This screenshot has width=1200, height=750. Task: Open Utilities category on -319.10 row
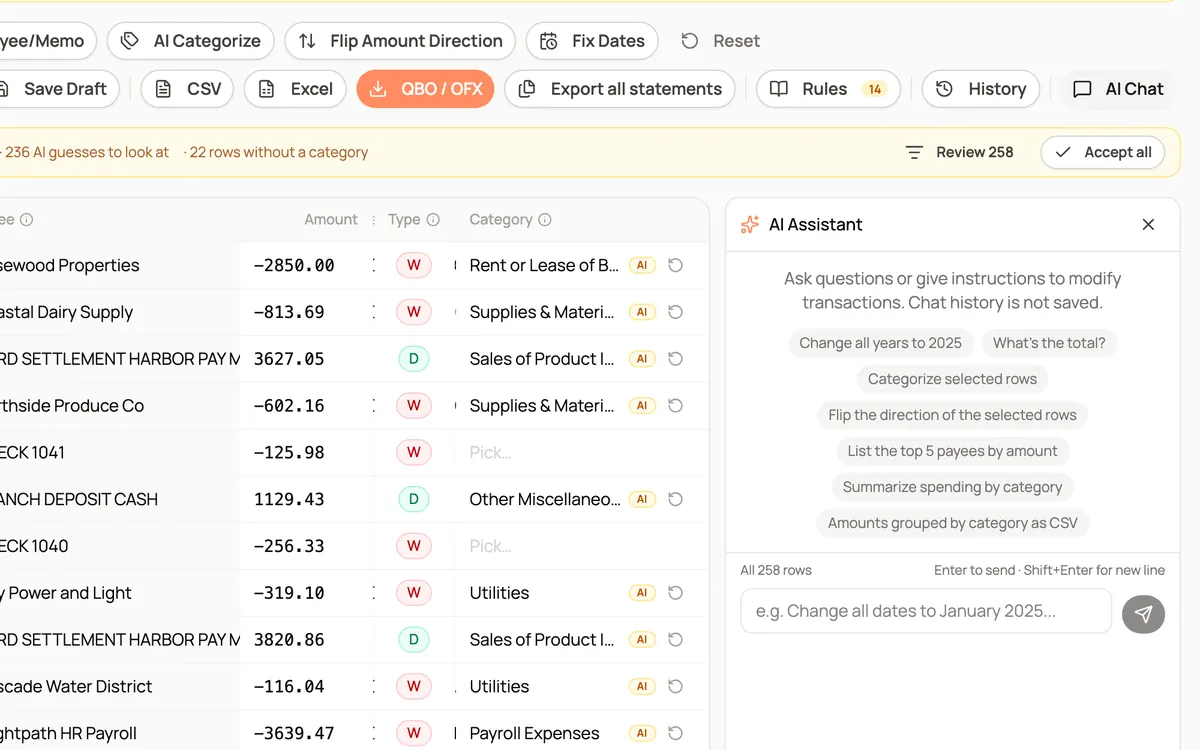point(499,593)
